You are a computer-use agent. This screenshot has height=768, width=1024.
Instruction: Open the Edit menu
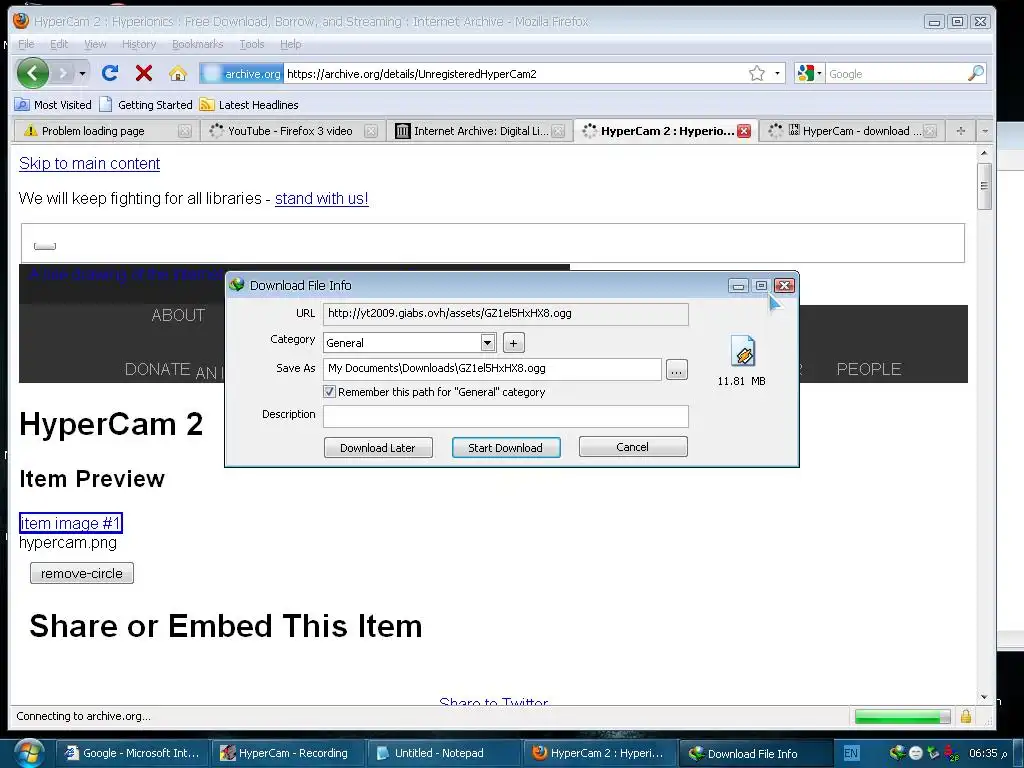point(59,44)
